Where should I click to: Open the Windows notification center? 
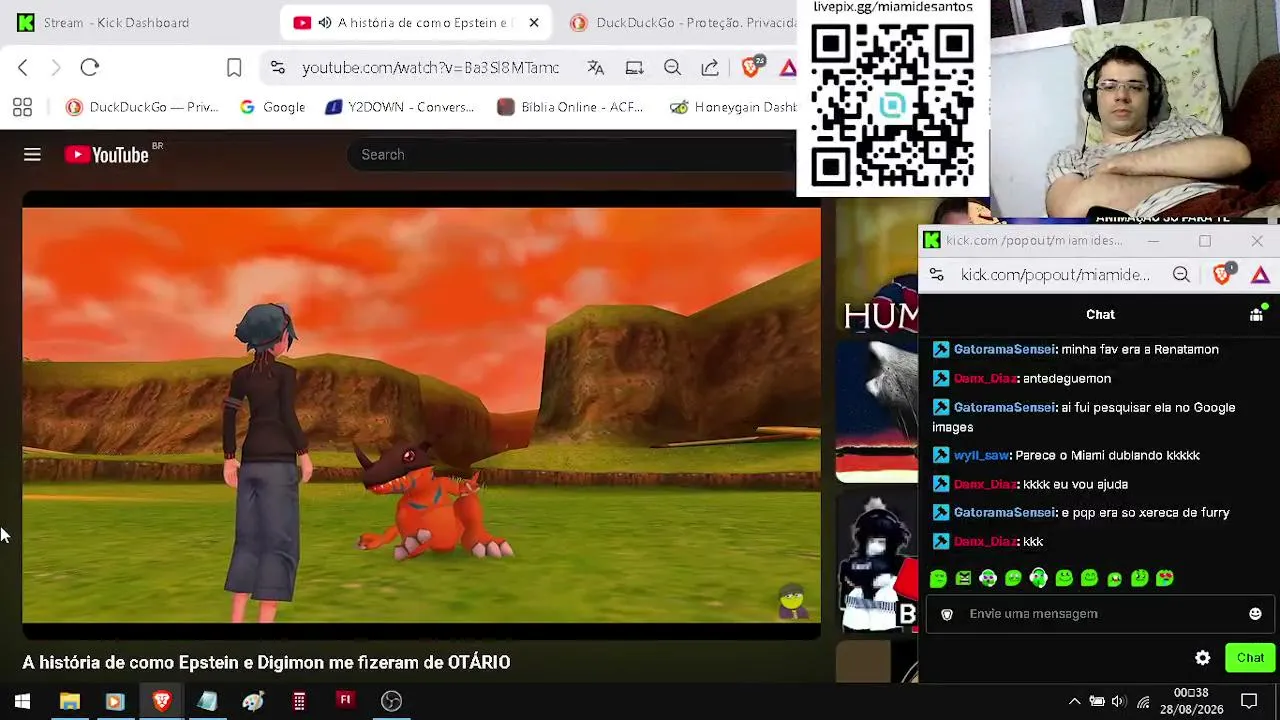pos(1249,701)
